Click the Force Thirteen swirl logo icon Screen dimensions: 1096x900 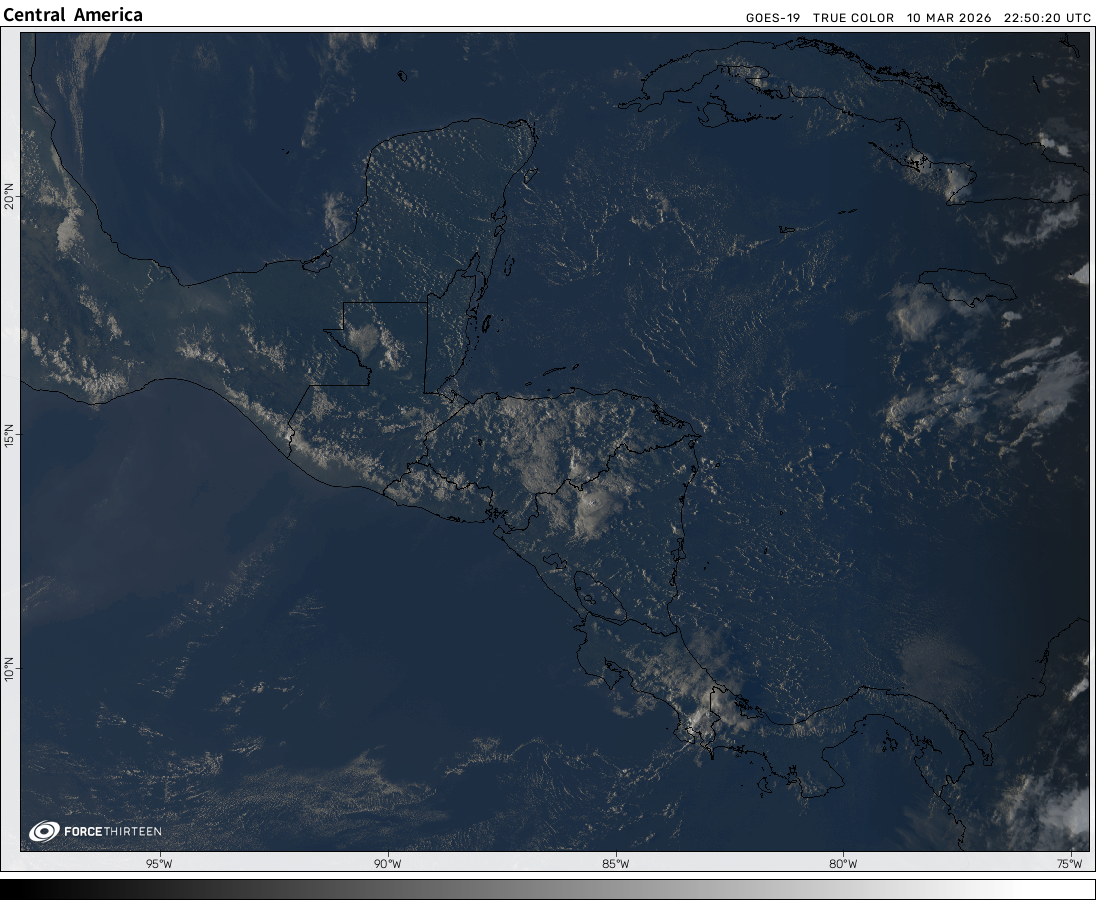click(44, 831)
